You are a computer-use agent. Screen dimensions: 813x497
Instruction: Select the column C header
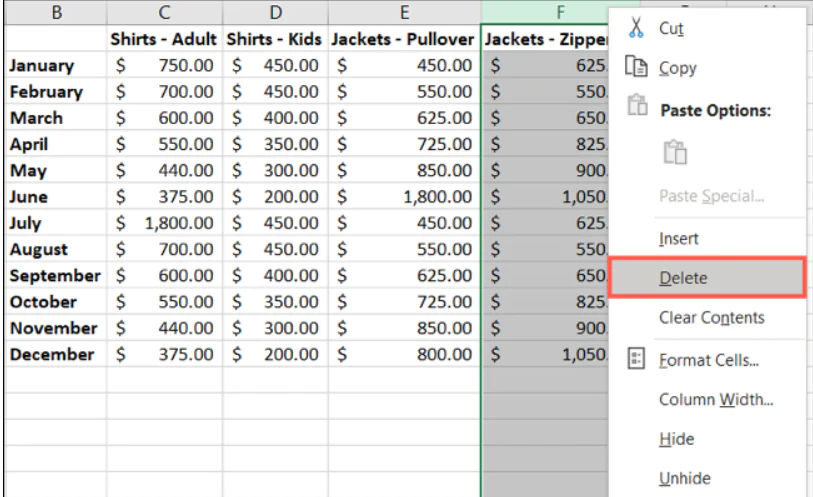click(164, 12)
